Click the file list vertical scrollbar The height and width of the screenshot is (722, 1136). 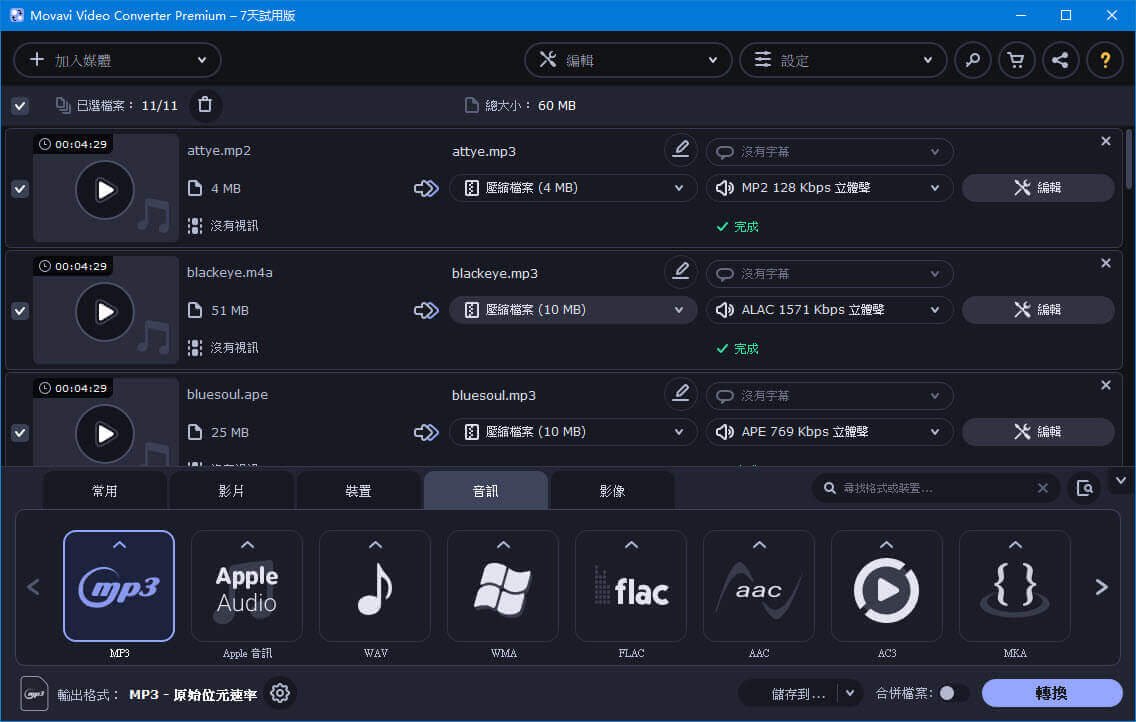click(x=1128, y=159)
